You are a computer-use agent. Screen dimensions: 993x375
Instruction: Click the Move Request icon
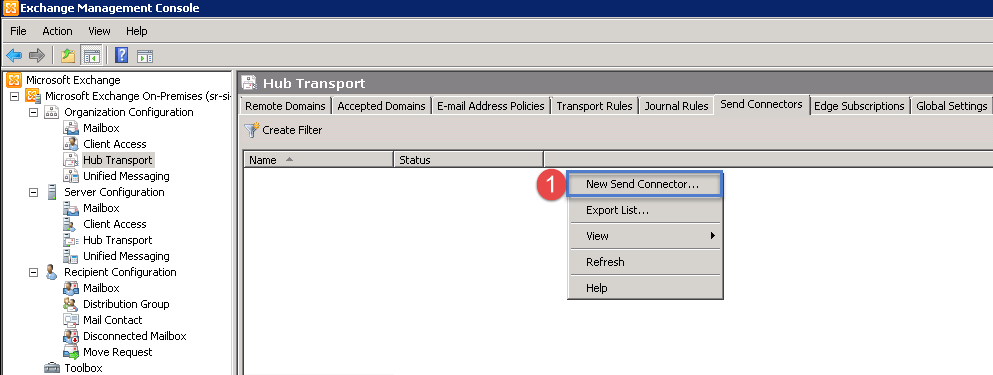coord(71,352)
